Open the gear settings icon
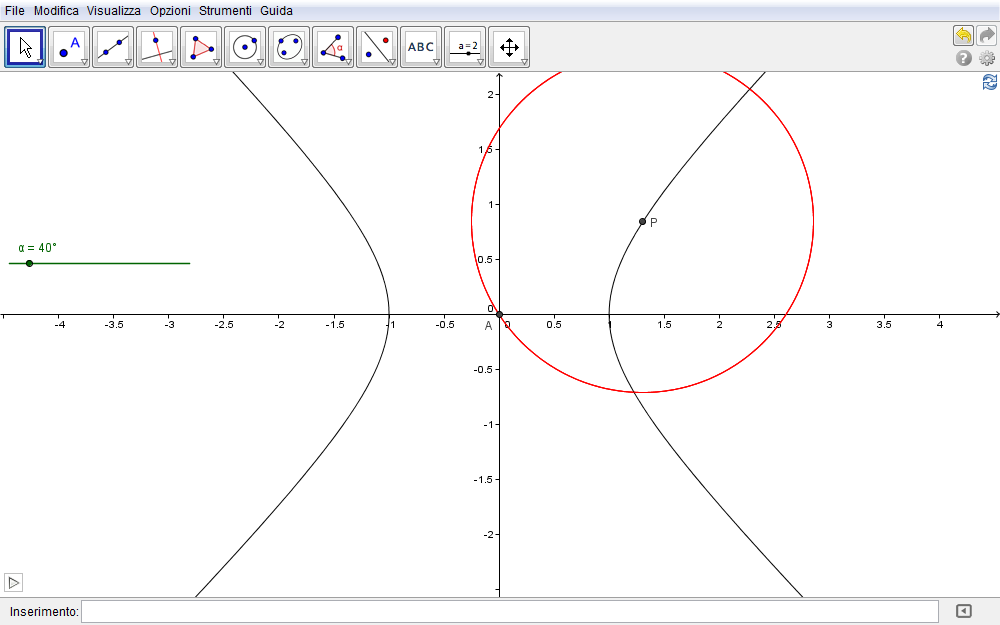The width and height of the screenshot is (1000, 625). pyautogui.click(x=987, y=59)
